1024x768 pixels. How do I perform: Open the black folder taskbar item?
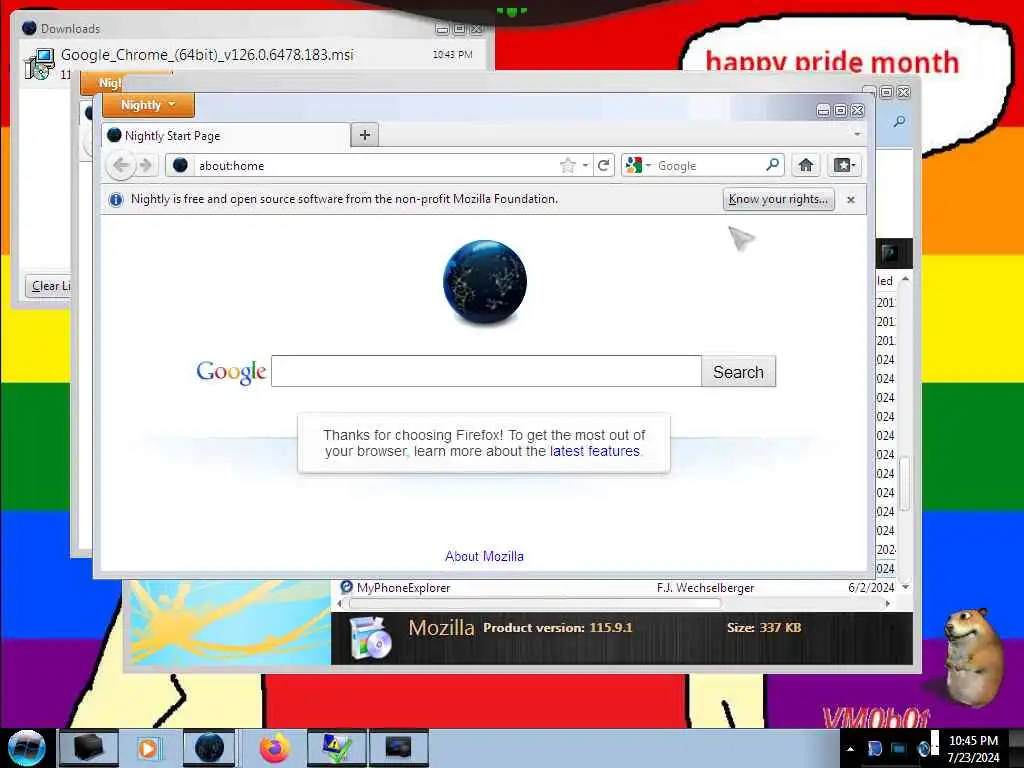point(89,748)
